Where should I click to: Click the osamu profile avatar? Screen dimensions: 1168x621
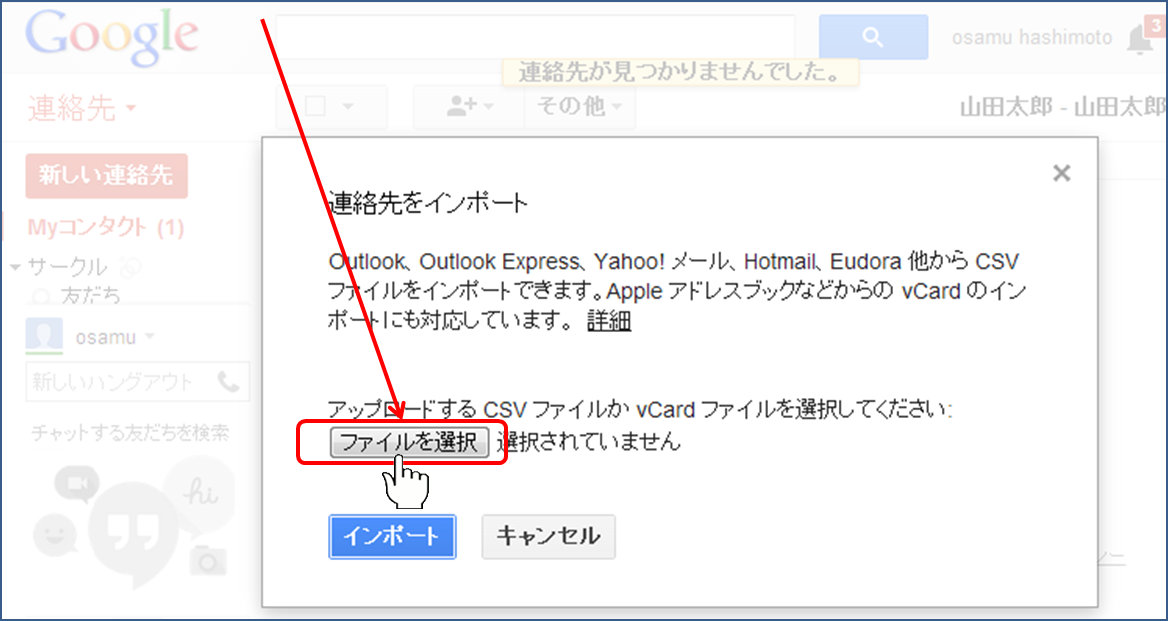[44, 337]
